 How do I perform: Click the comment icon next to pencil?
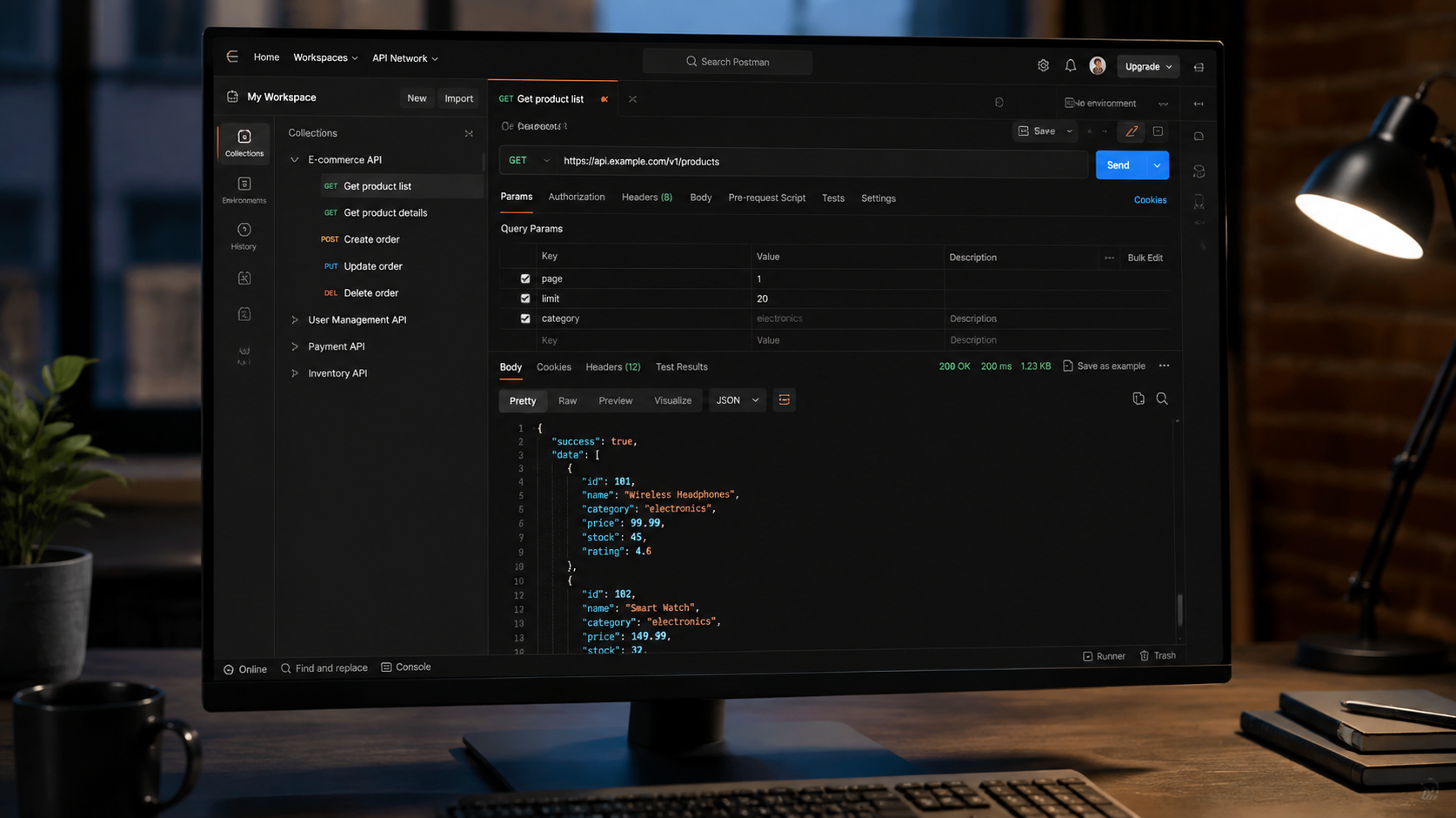tap(1158, 131)
